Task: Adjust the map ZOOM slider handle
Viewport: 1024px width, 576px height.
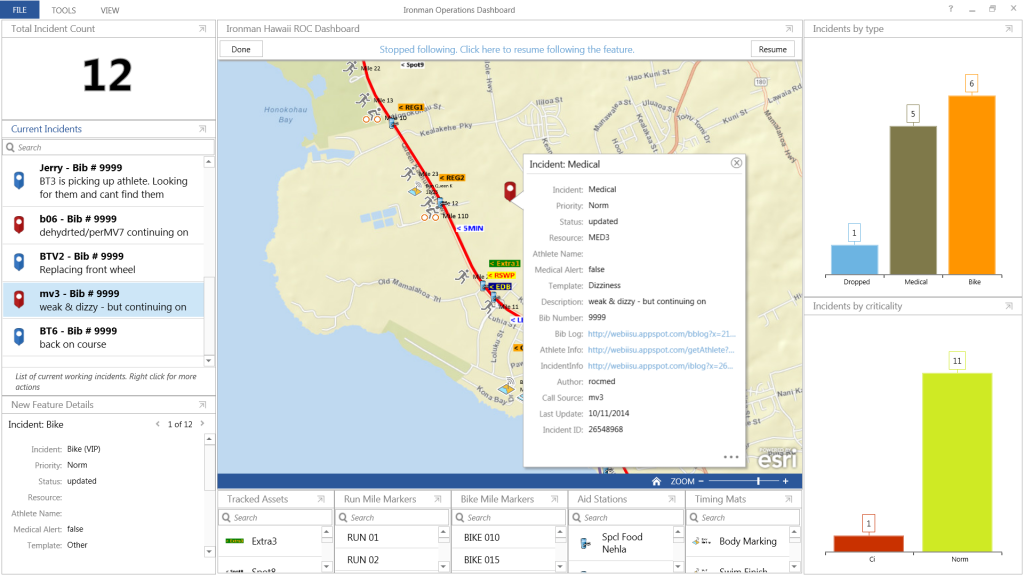Action: [x=758, y=481]
